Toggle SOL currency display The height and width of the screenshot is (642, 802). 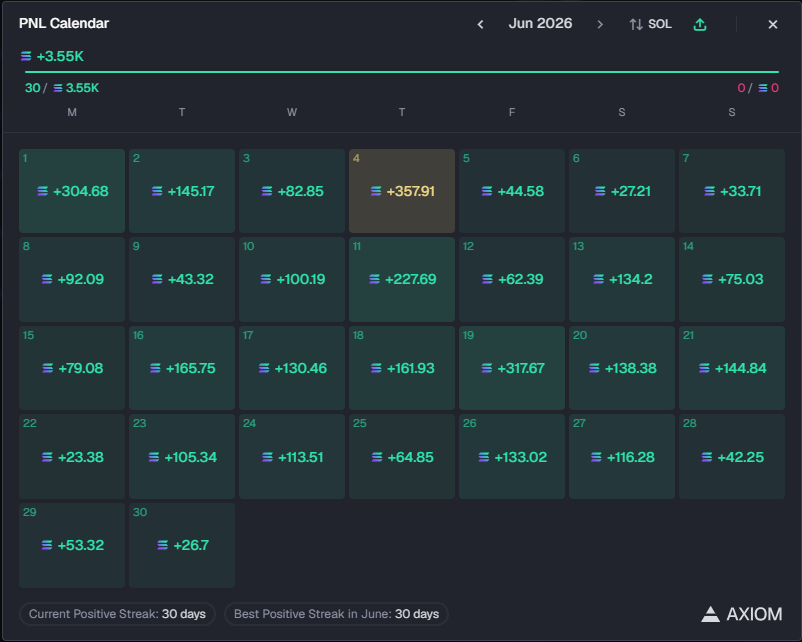coord(650,24)
